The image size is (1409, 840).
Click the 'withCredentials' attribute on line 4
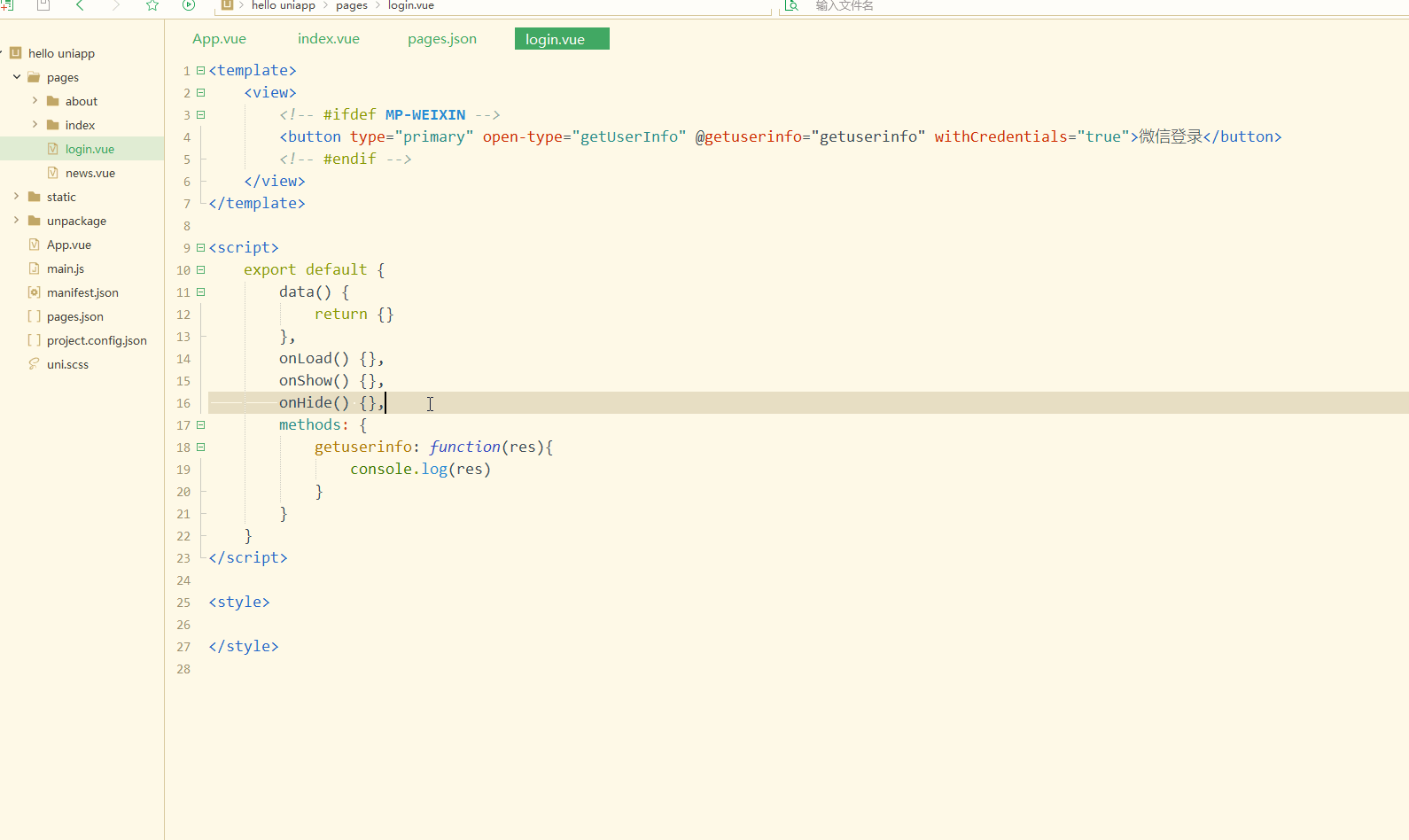point(1000,136)
